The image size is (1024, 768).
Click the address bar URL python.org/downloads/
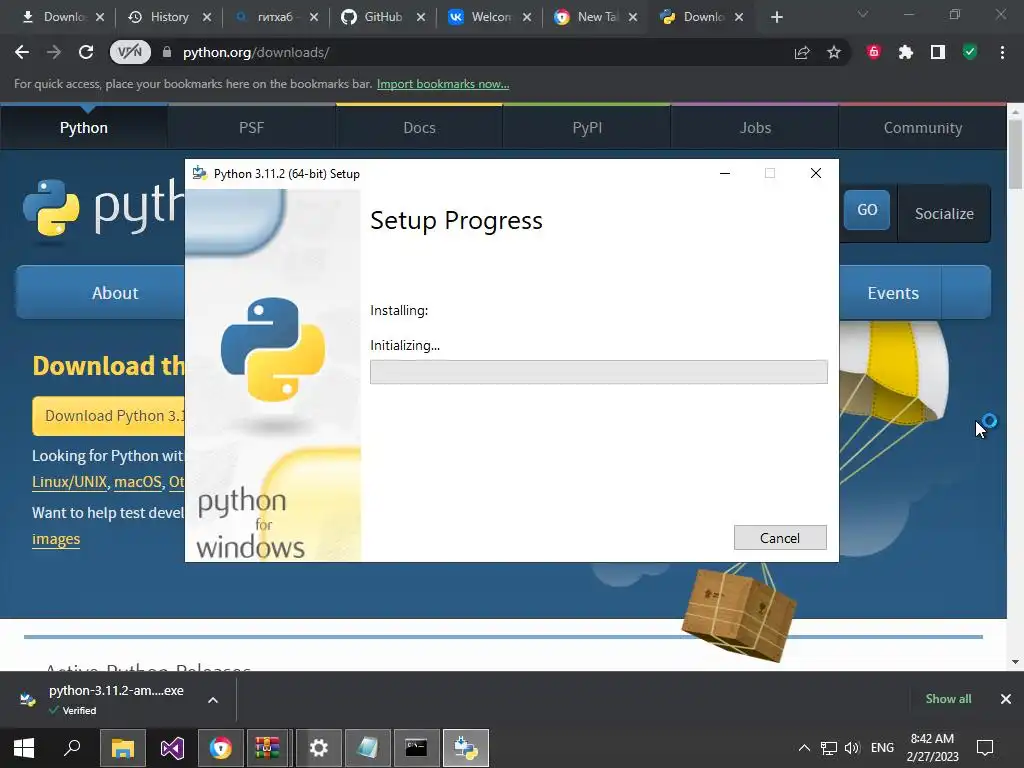click(255, 52)
